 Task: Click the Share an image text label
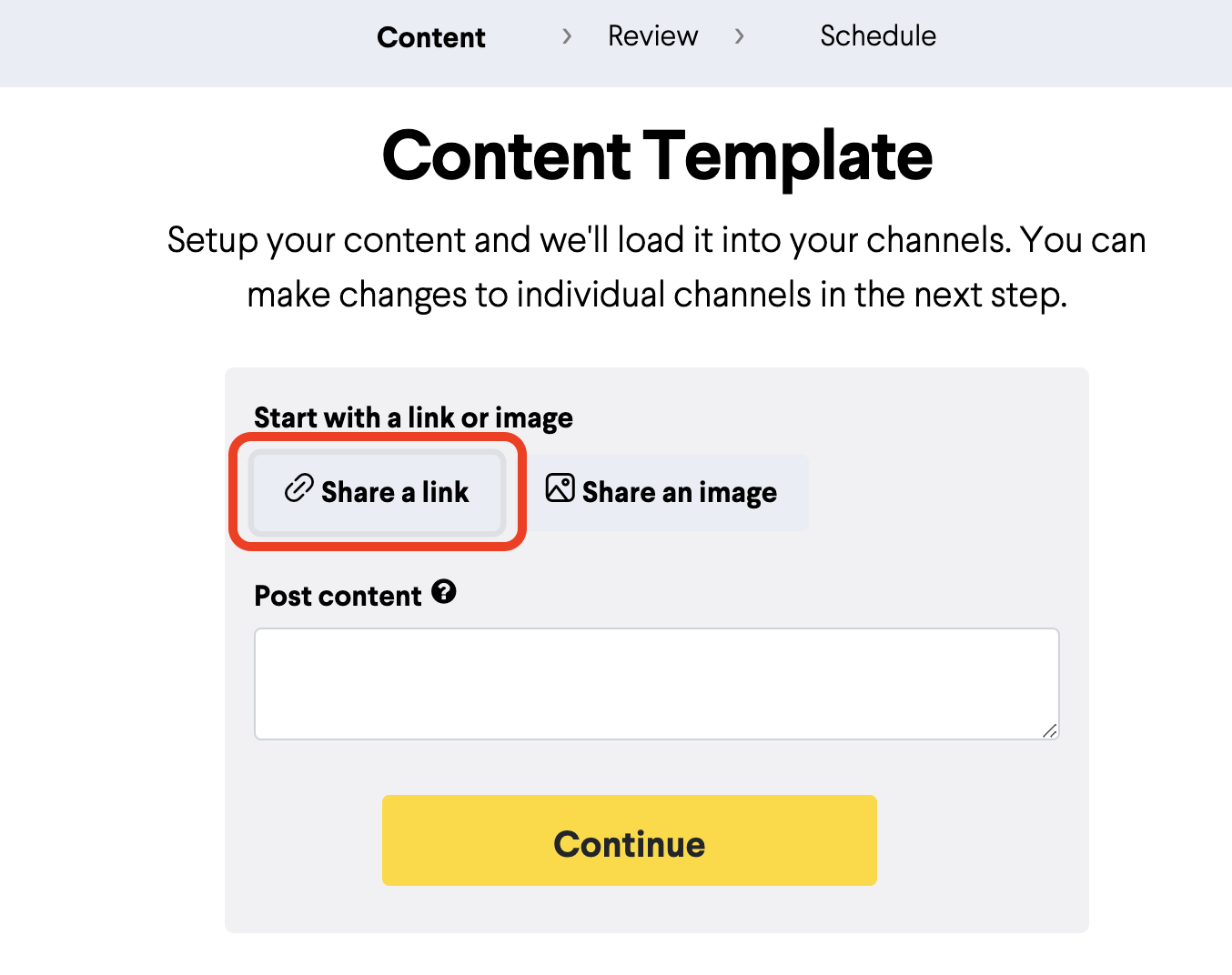point(680,493)
